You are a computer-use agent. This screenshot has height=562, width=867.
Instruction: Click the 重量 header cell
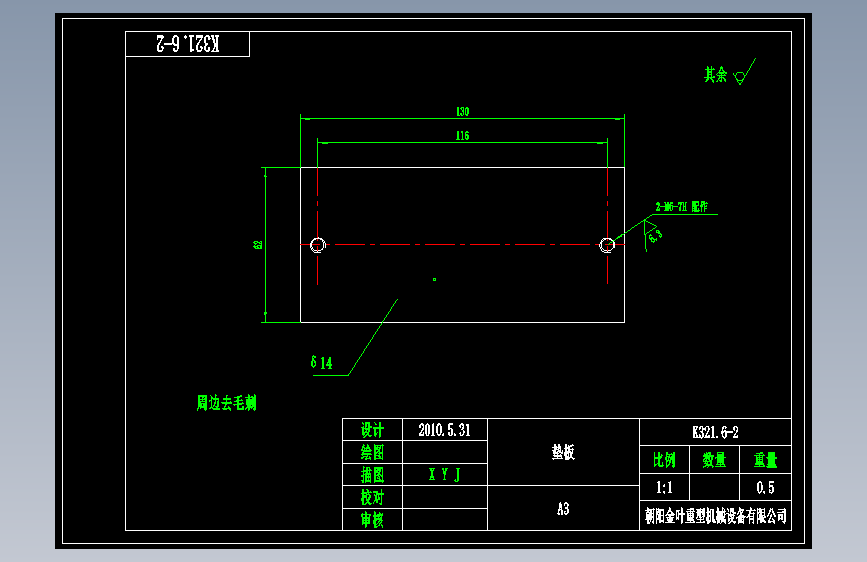[x=765, y=460]
